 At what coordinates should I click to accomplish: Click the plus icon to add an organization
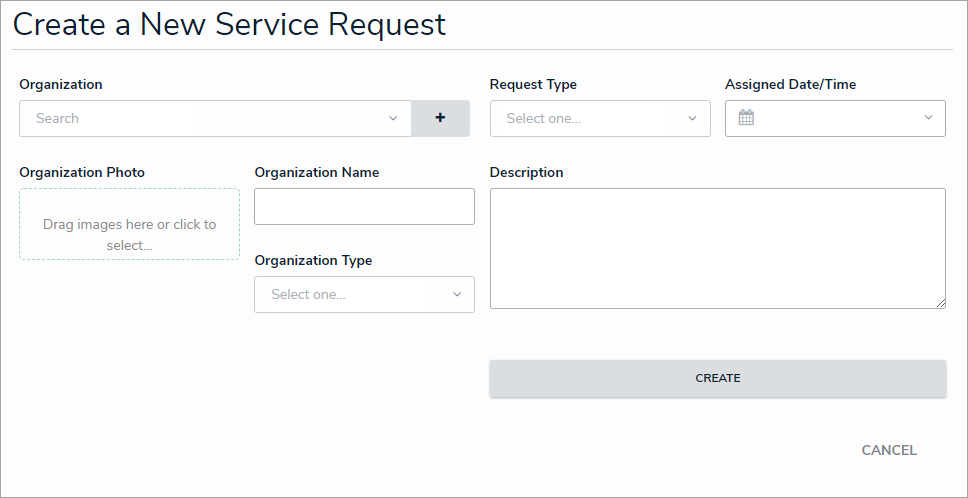point(440,118)
